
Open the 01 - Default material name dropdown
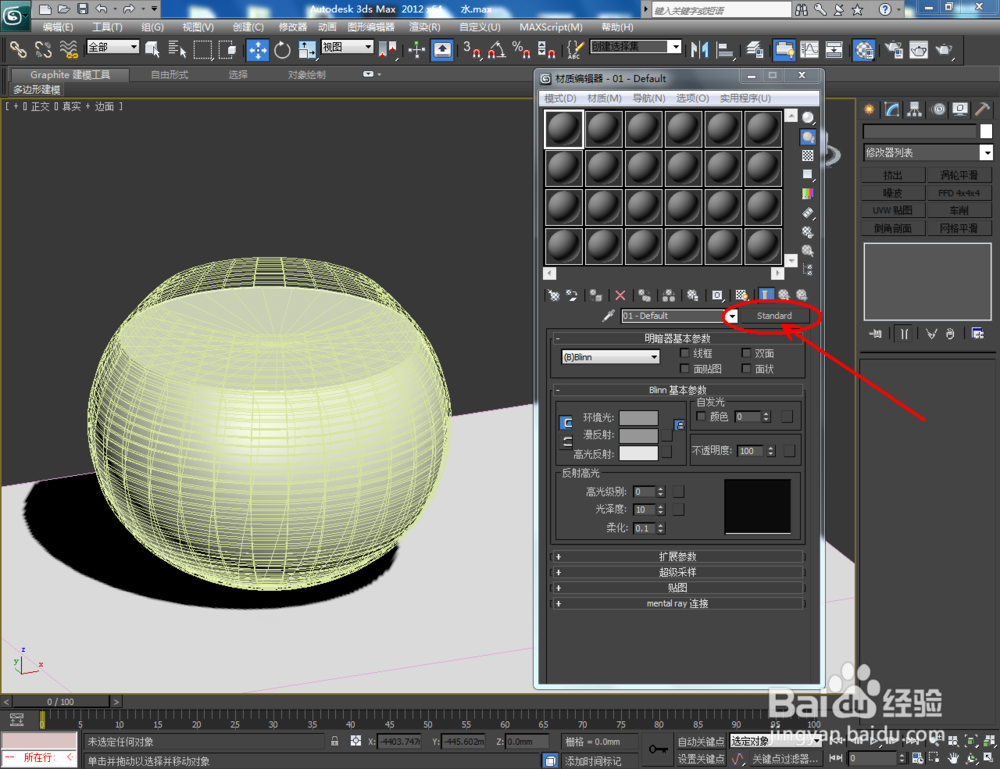[x=732, y=316]
